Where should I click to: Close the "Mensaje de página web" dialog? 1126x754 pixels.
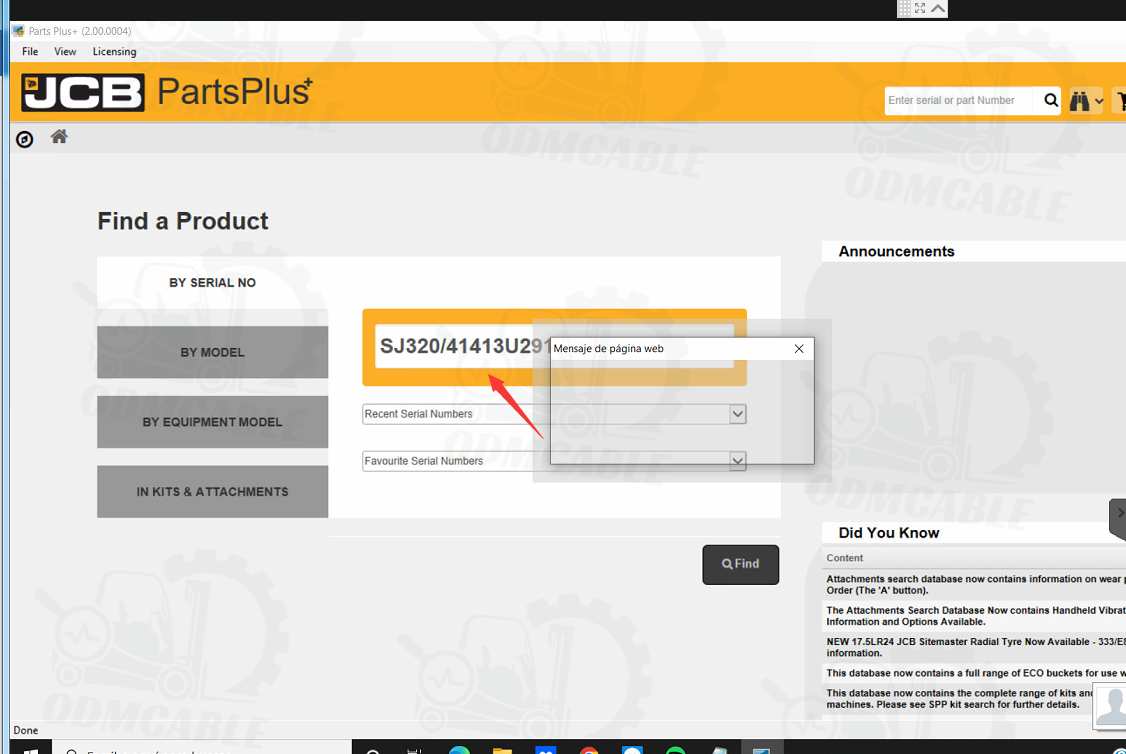[x=798, y=349]
